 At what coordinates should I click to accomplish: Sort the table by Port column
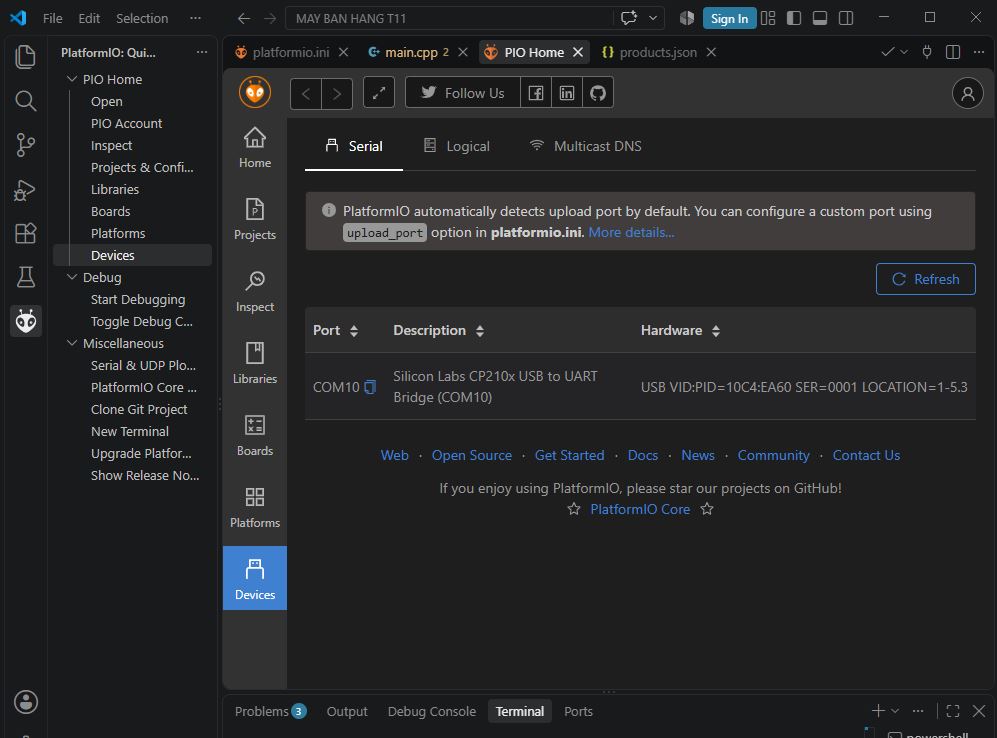[x=354, y=331]
